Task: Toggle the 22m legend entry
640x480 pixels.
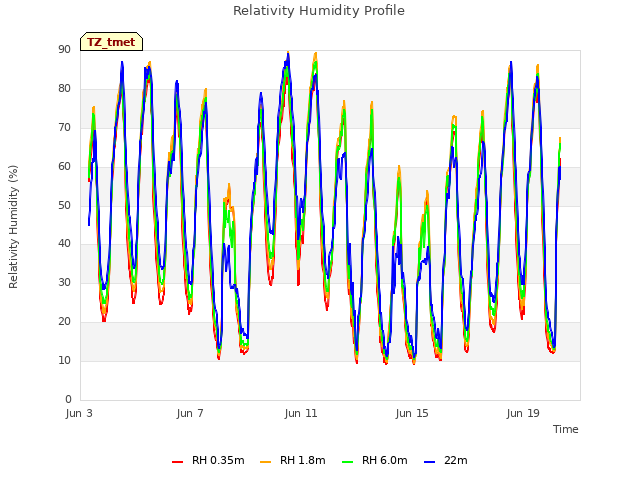Action: [446, 460]
